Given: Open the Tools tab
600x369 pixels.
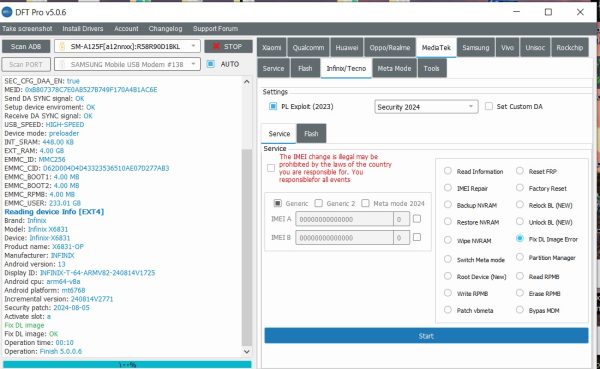Looking at the screenshot, I should click(x=431, y=68).
